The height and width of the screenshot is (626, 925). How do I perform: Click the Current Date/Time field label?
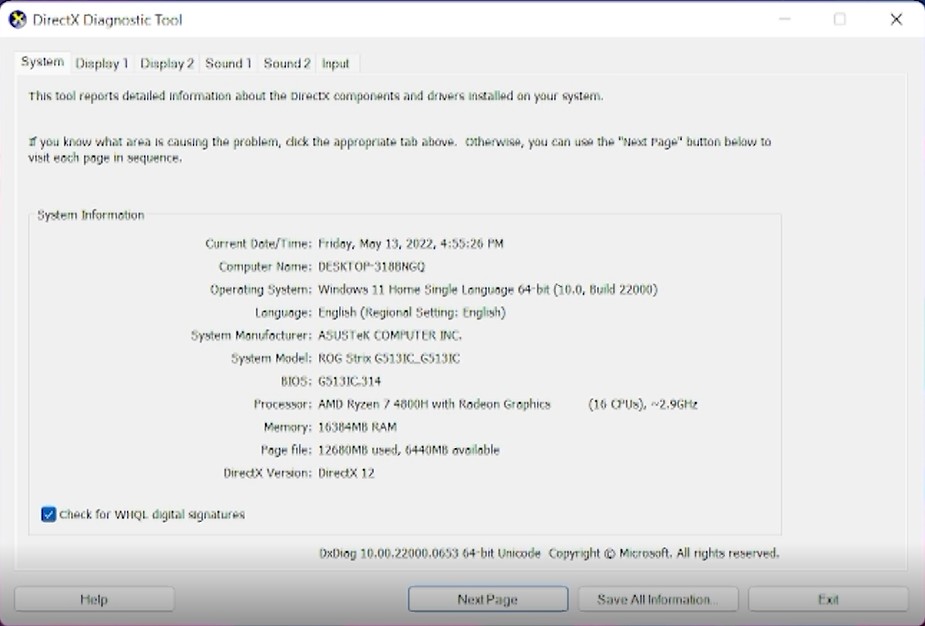click(258, 244)
